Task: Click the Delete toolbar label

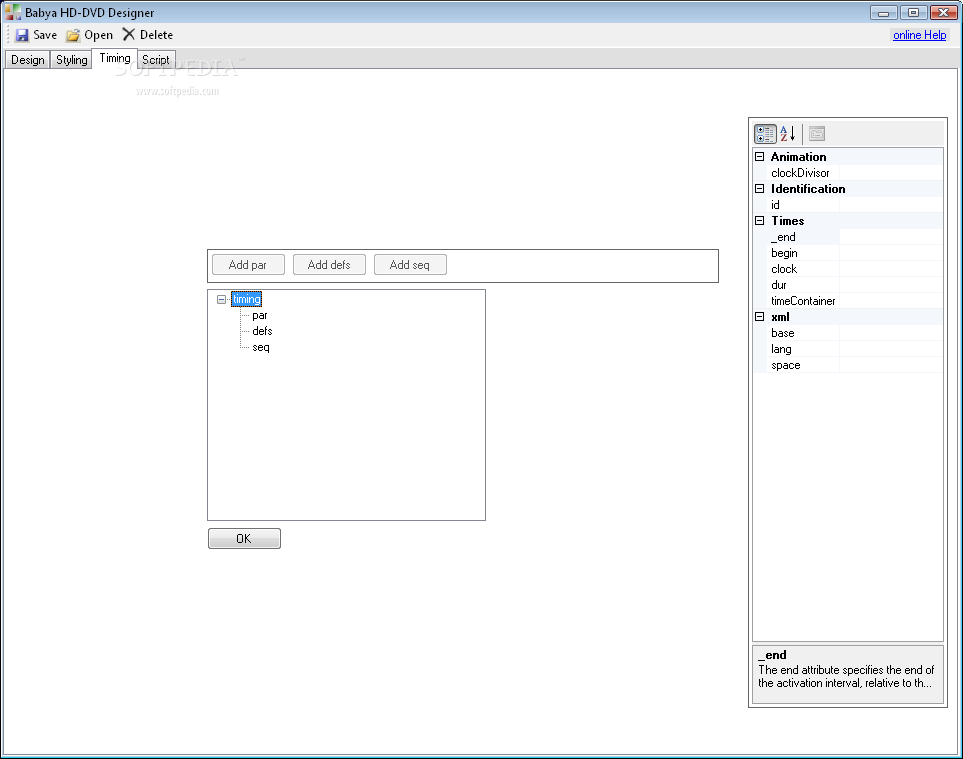Action: pyautogui.click(x=156, y=35)
